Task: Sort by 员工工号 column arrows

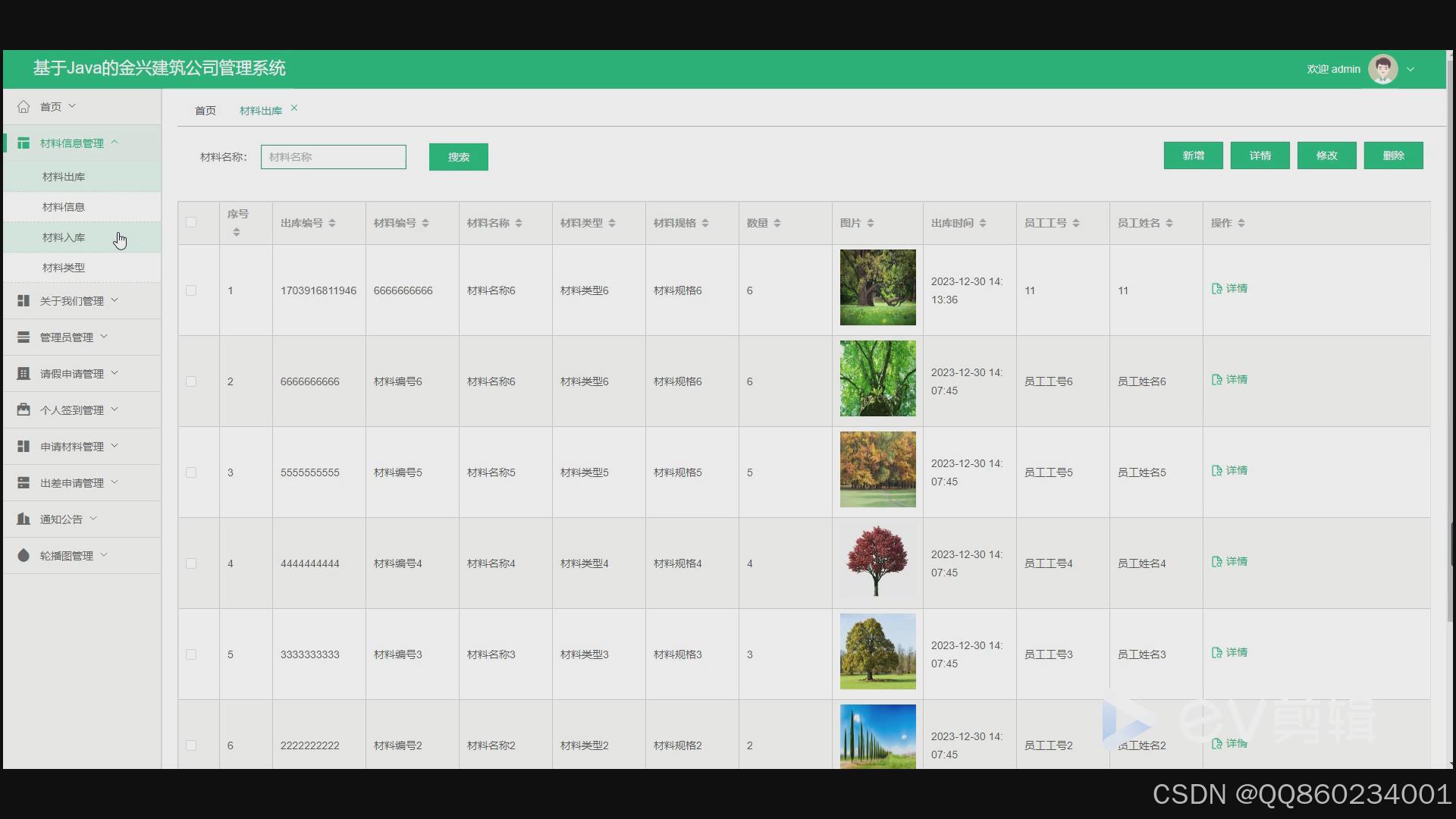Action: coord(1076,223)
